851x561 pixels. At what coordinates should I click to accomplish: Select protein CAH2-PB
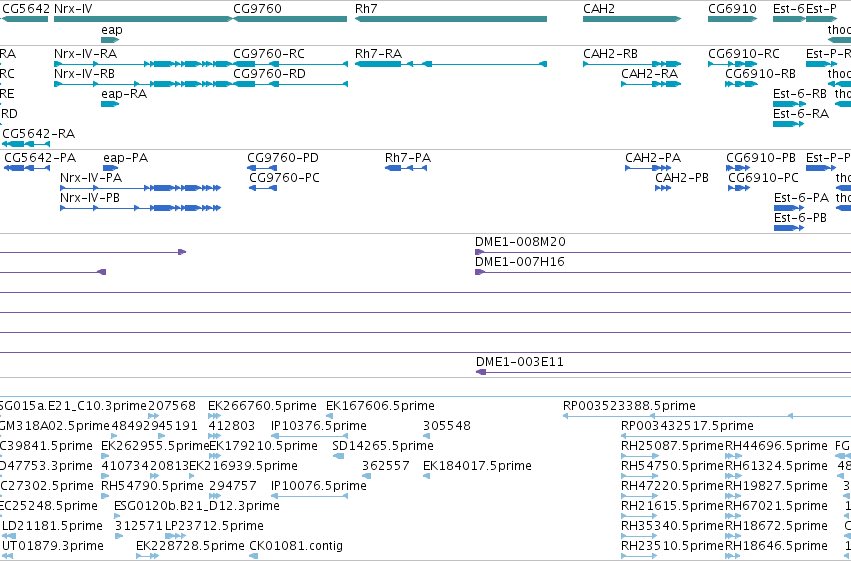click(663, 188)
